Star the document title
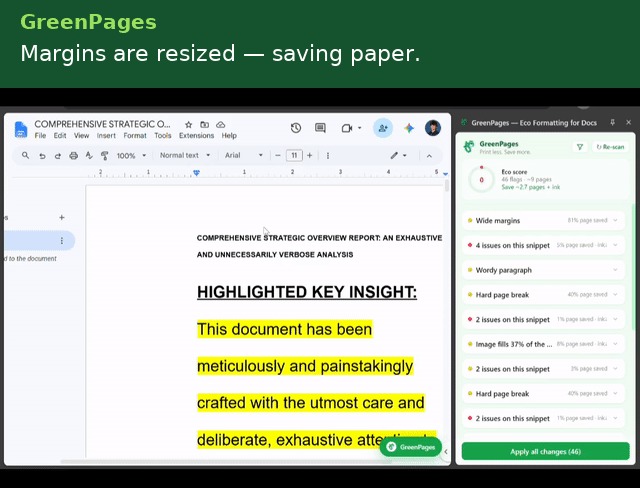Image resolution: width=640 pixels, height=488 pixels. coord(188,125)
